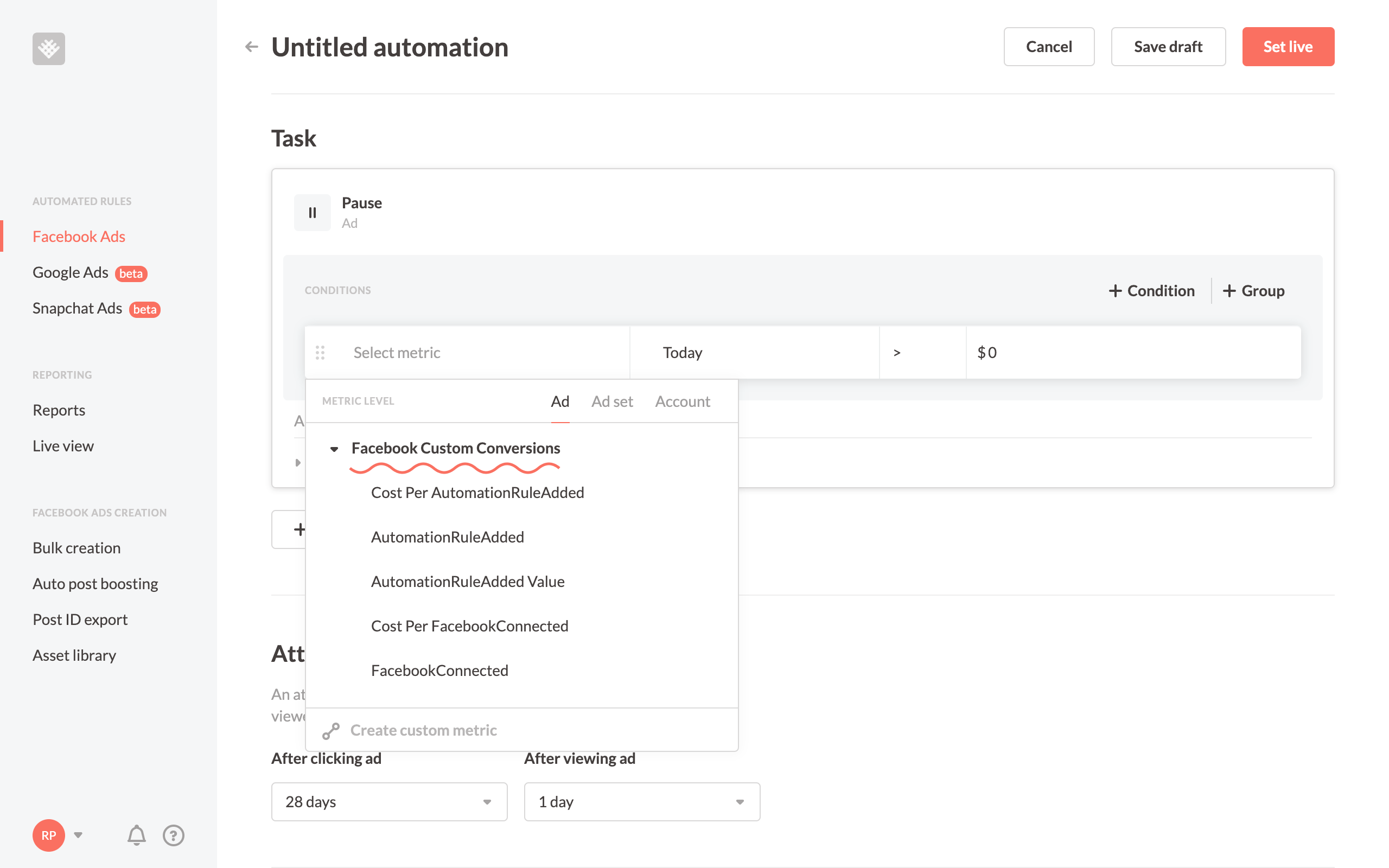Click Save draft button
This screenshot has height=868, width=1389.
(x=1168, y=46)
